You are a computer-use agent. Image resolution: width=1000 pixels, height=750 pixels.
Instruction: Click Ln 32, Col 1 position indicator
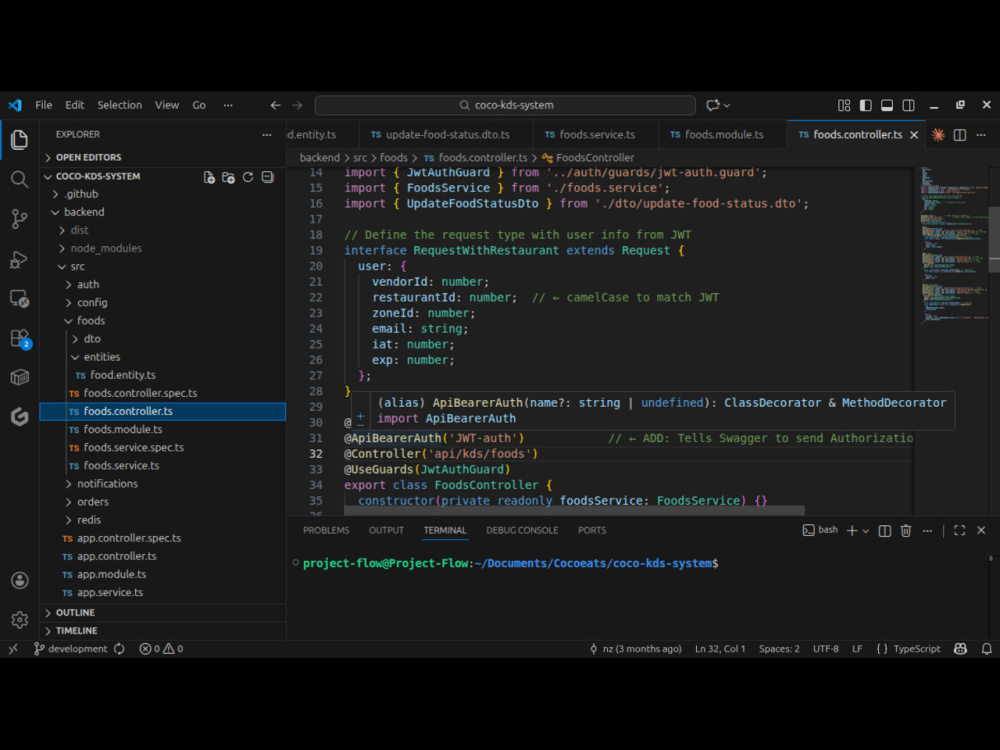[x=720, y=649]
